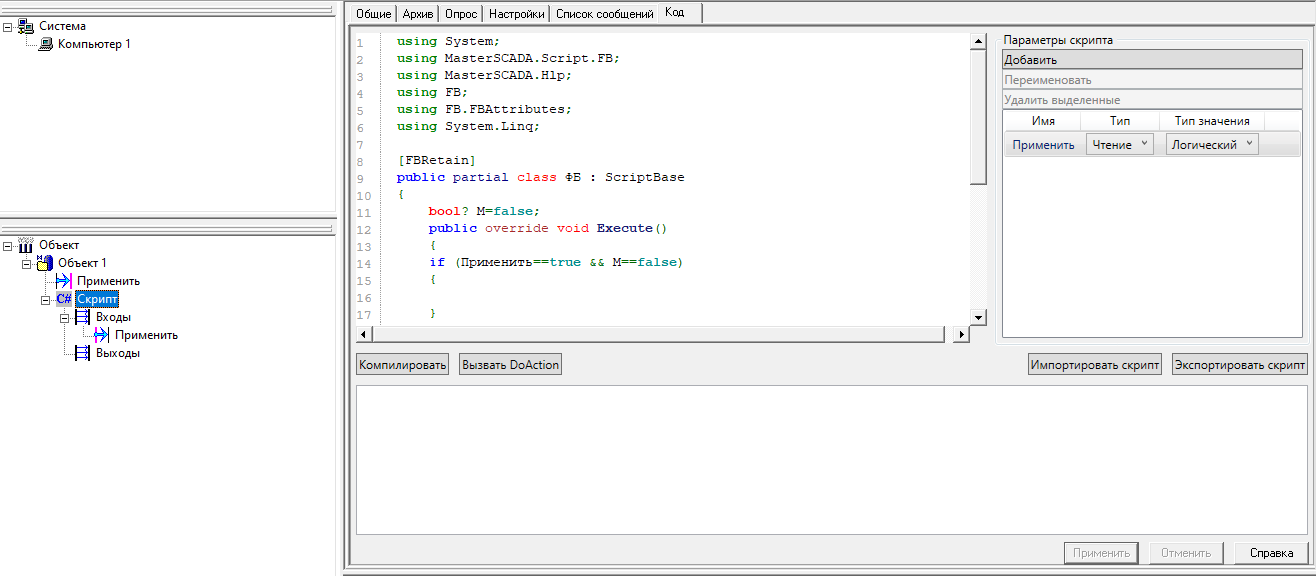Viewport: 1316px width, 576px height.
Task: Switch to the Общие tab
Action: [x=373, y=14]
